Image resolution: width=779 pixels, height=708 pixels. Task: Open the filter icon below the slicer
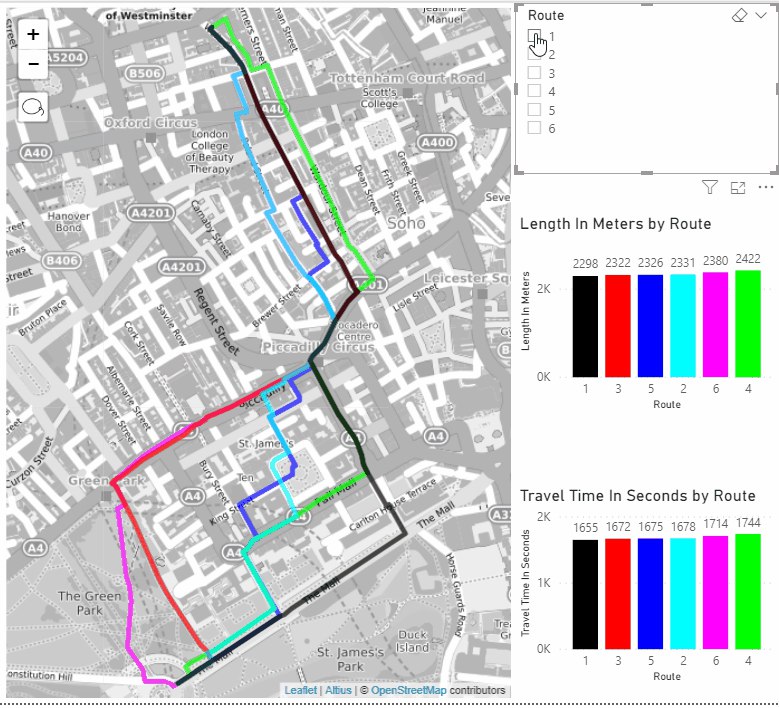click(710, 187)
